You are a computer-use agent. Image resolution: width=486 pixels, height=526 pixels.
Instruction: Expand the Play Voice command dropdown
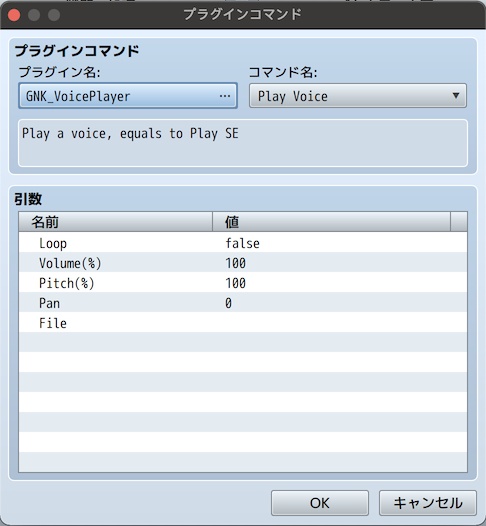[x=358, y=96]
